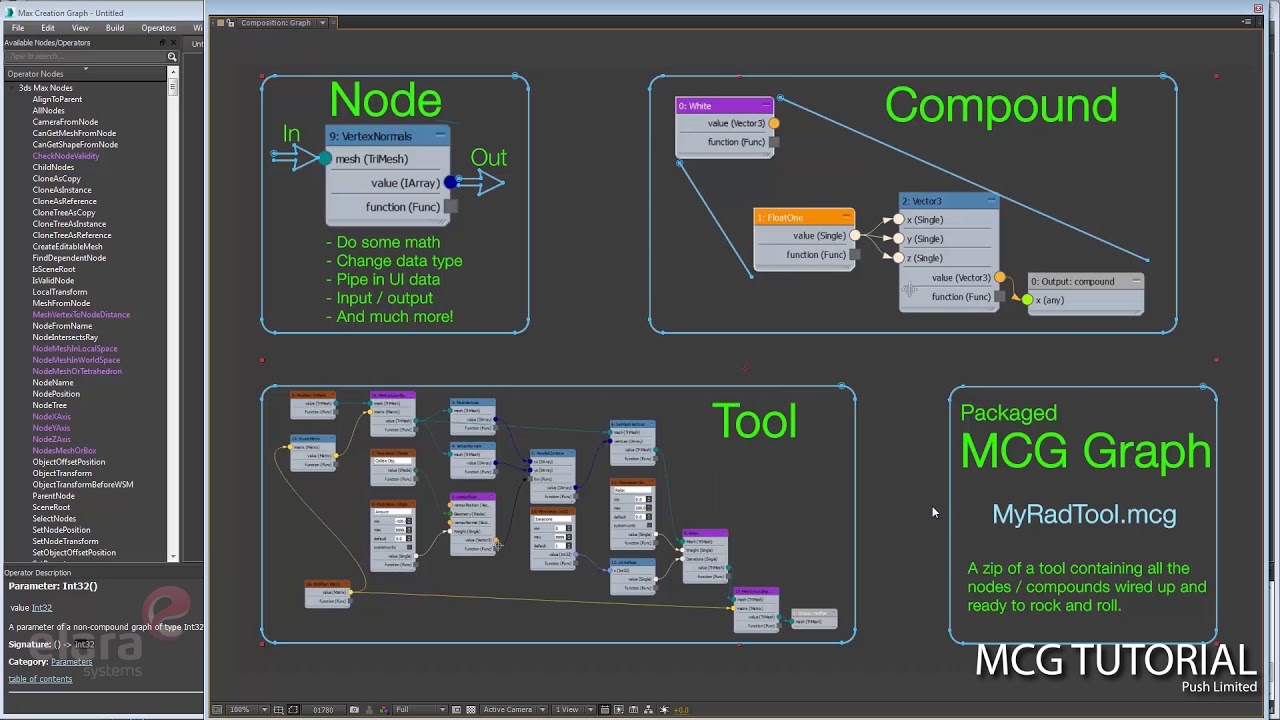
Task: Open the Active Camera dropdown
Action: 514,710
